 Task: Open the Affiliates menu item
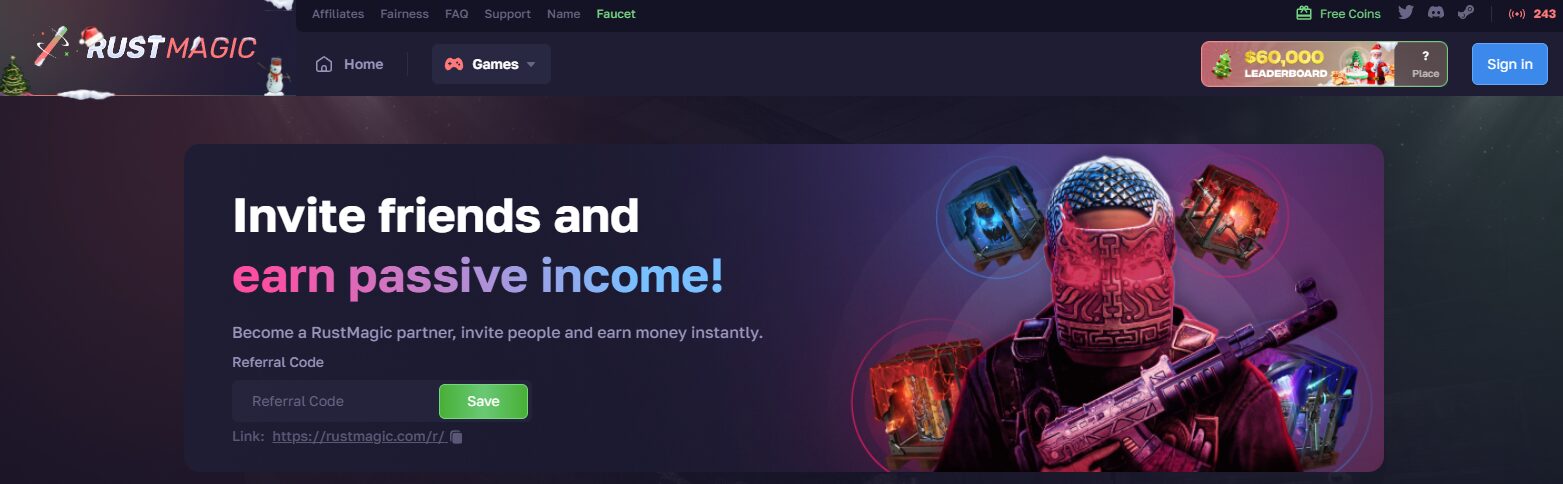pyautogui.click(x=338, y=14)
